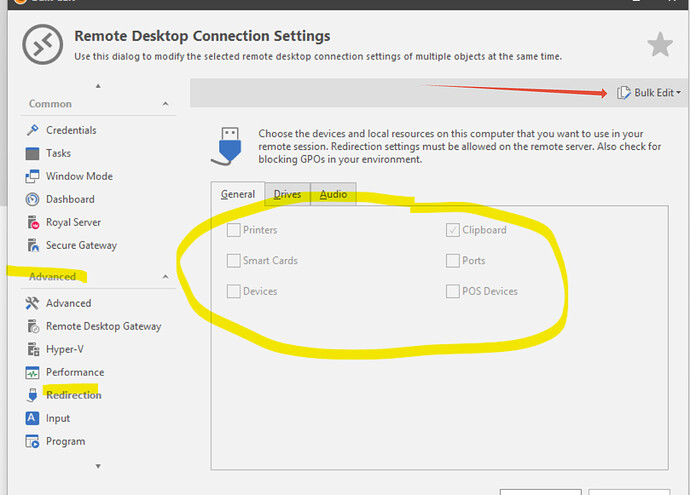Select the Secure Gateway icon

click(x=32, y=245)
